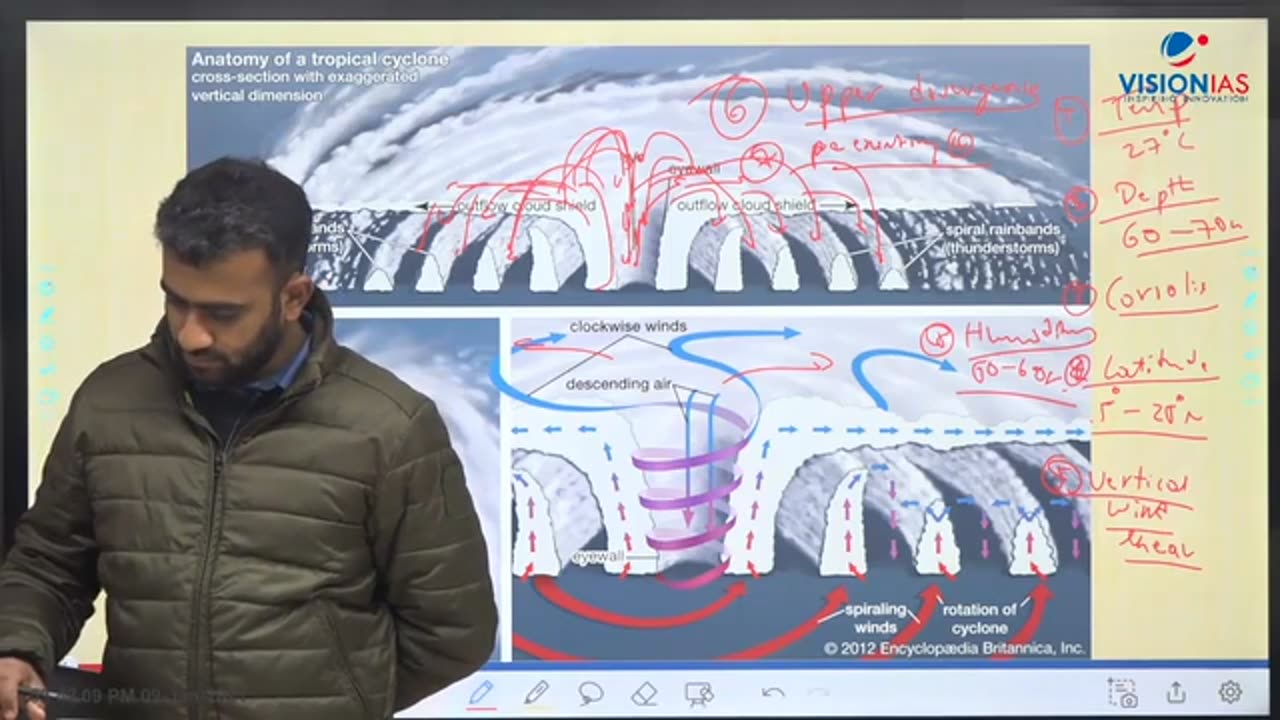Click the right 'outflow cloud shield' label
1280x720 pixels.
pos(747,205)
